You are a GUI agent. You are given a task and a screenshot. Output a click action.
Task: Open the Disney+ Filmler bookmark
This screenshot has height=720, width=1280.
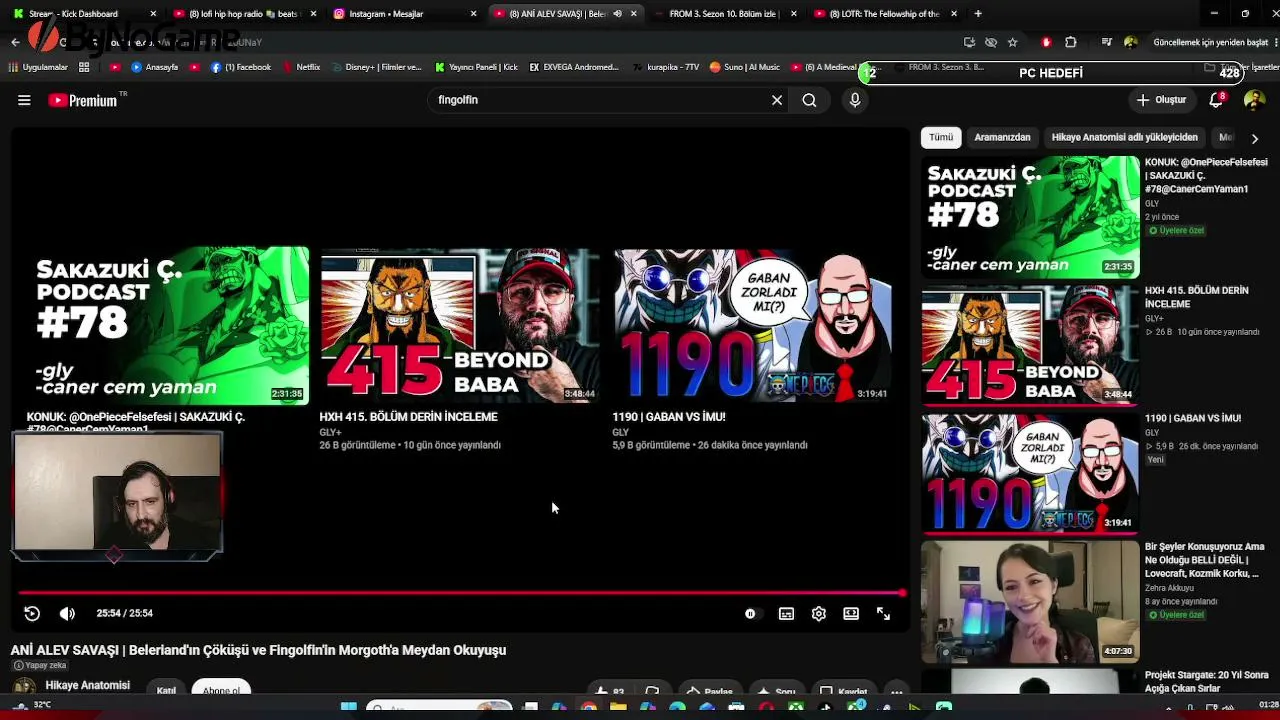click(x=376, y=67)
